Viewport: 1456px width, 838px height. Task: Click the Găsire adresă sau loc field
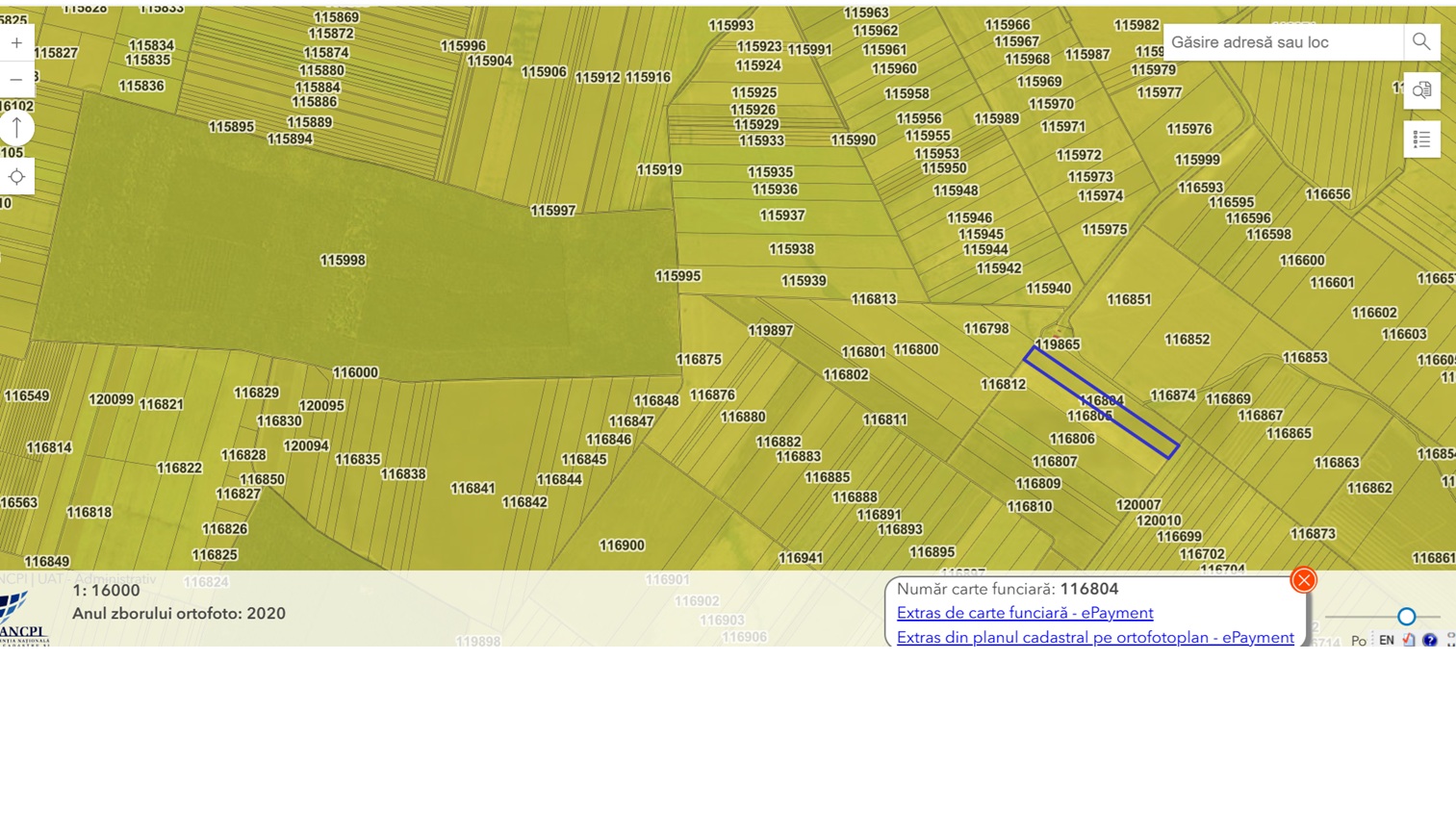[x=1284, y=42]
